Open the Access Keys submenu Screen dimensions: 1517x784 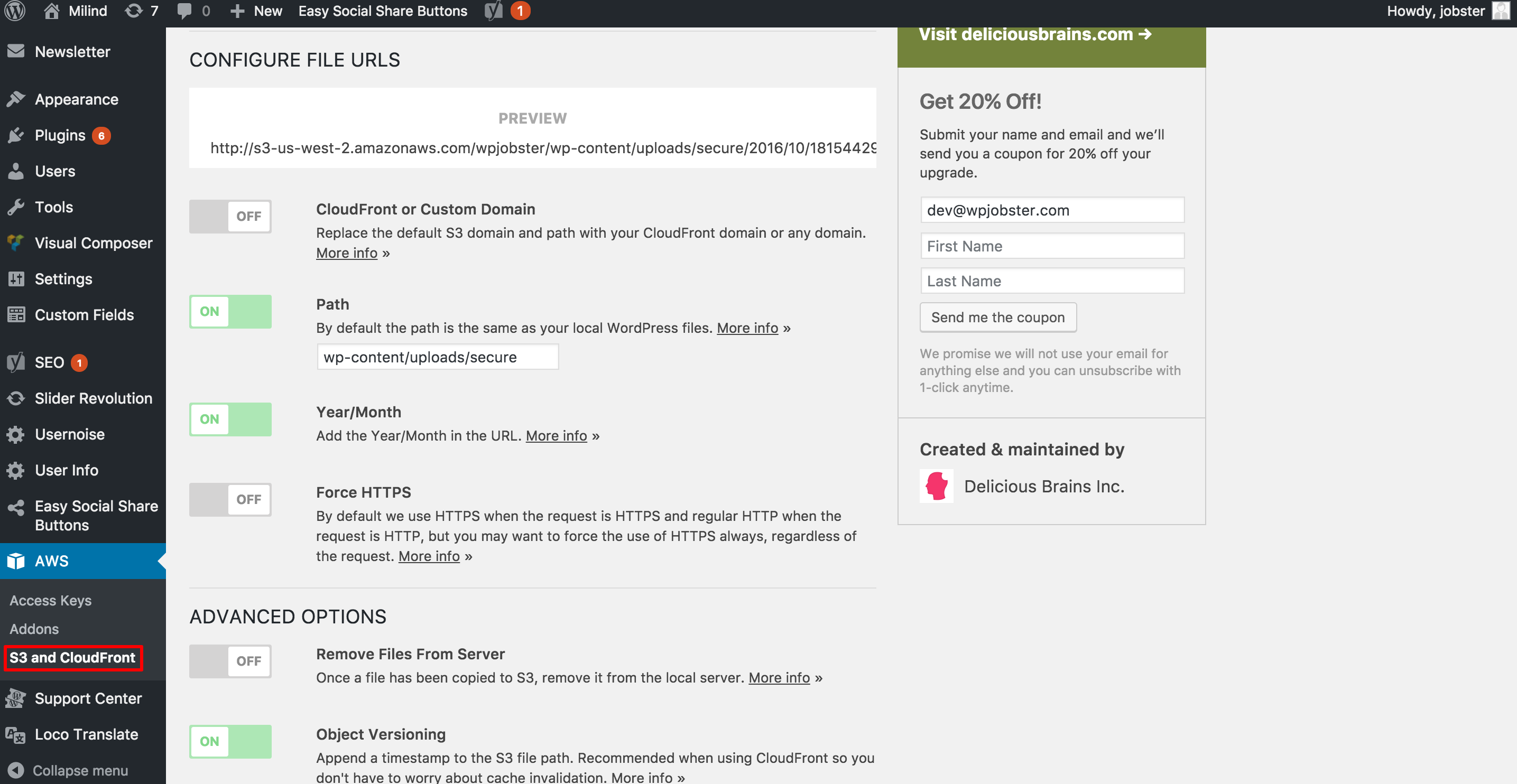click(51, 600)
